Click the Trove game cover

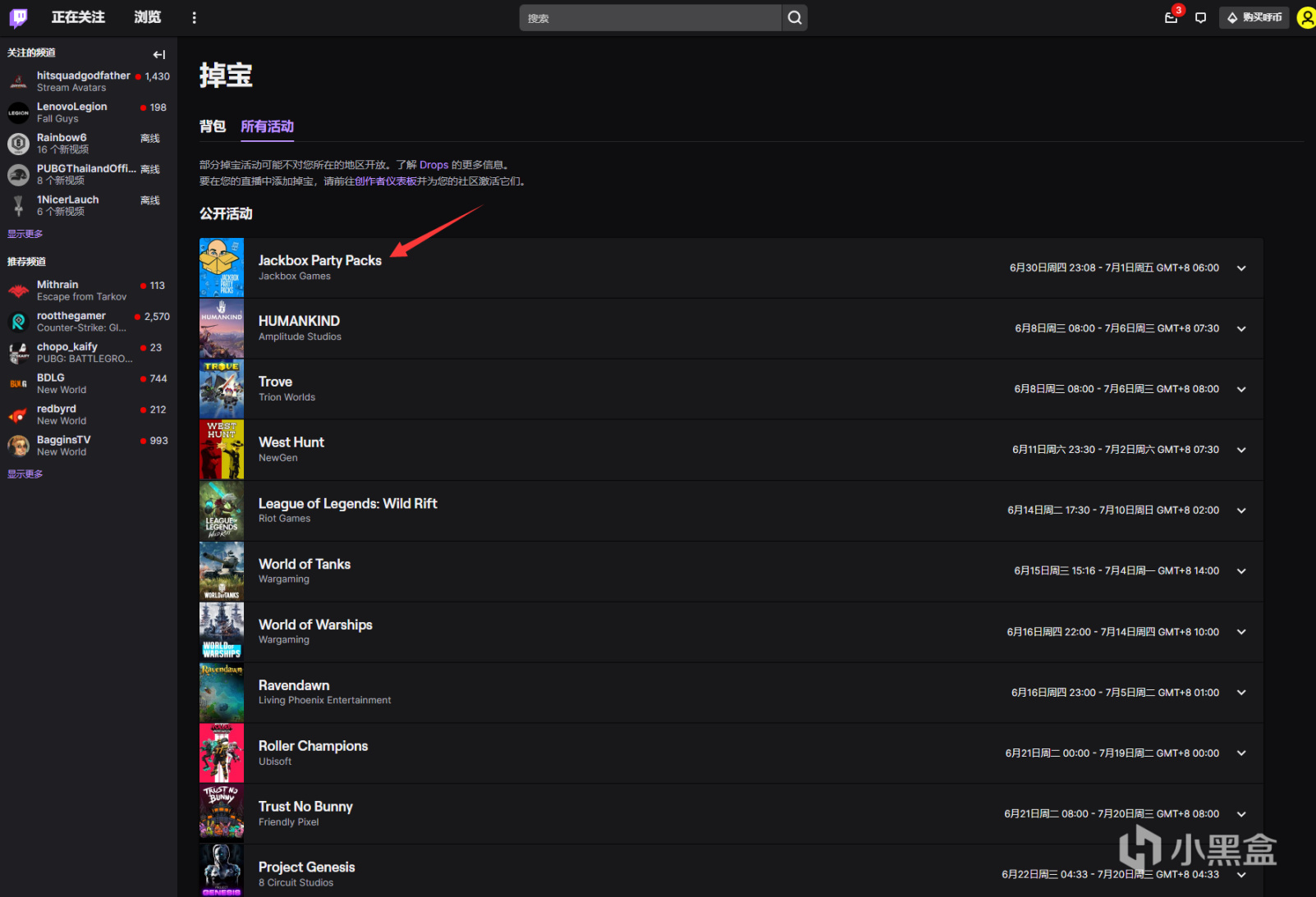(x=222, y=389)
